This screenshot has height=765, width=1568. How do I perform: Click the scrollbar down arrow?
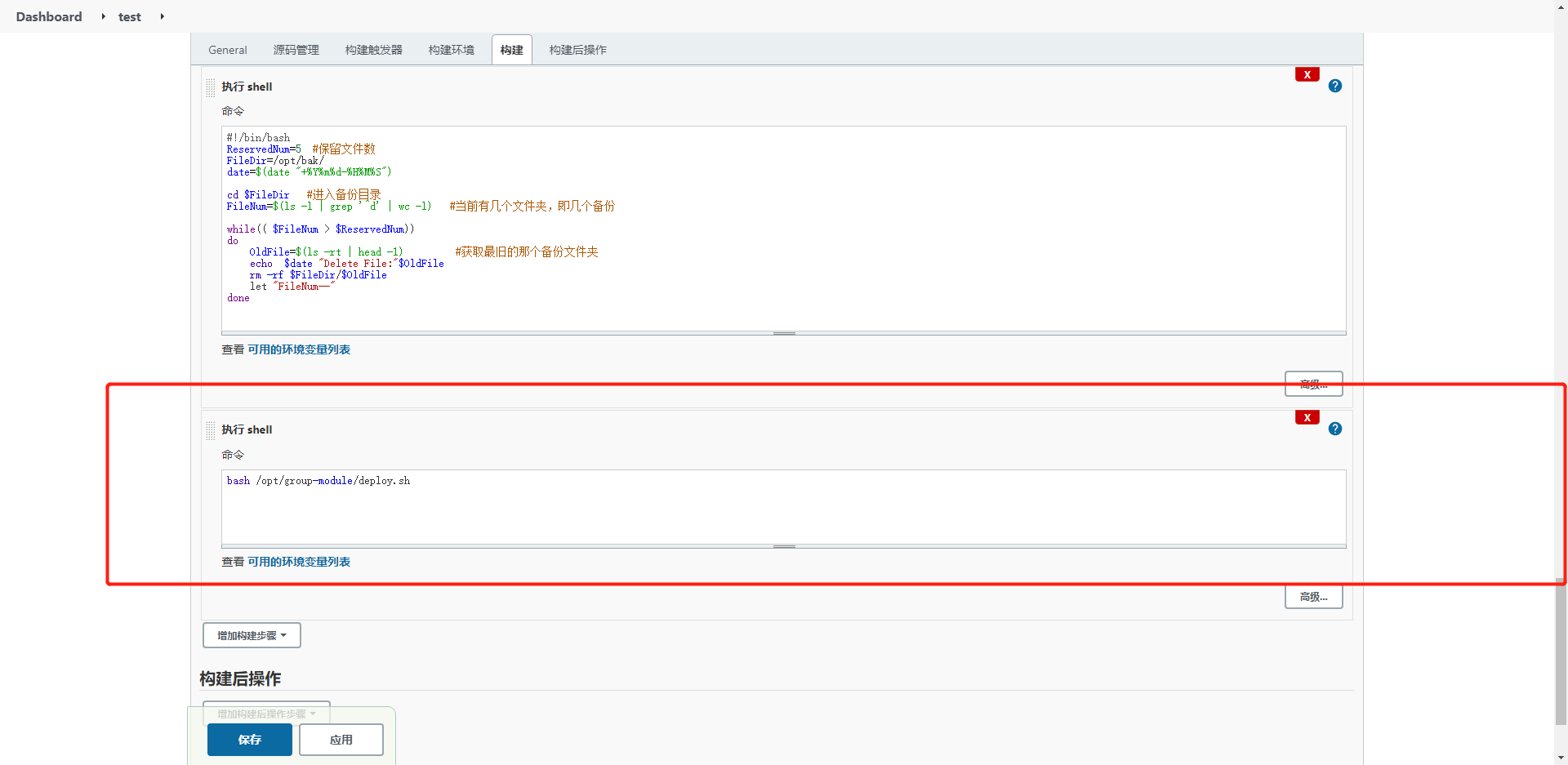tap(1561, 758)
